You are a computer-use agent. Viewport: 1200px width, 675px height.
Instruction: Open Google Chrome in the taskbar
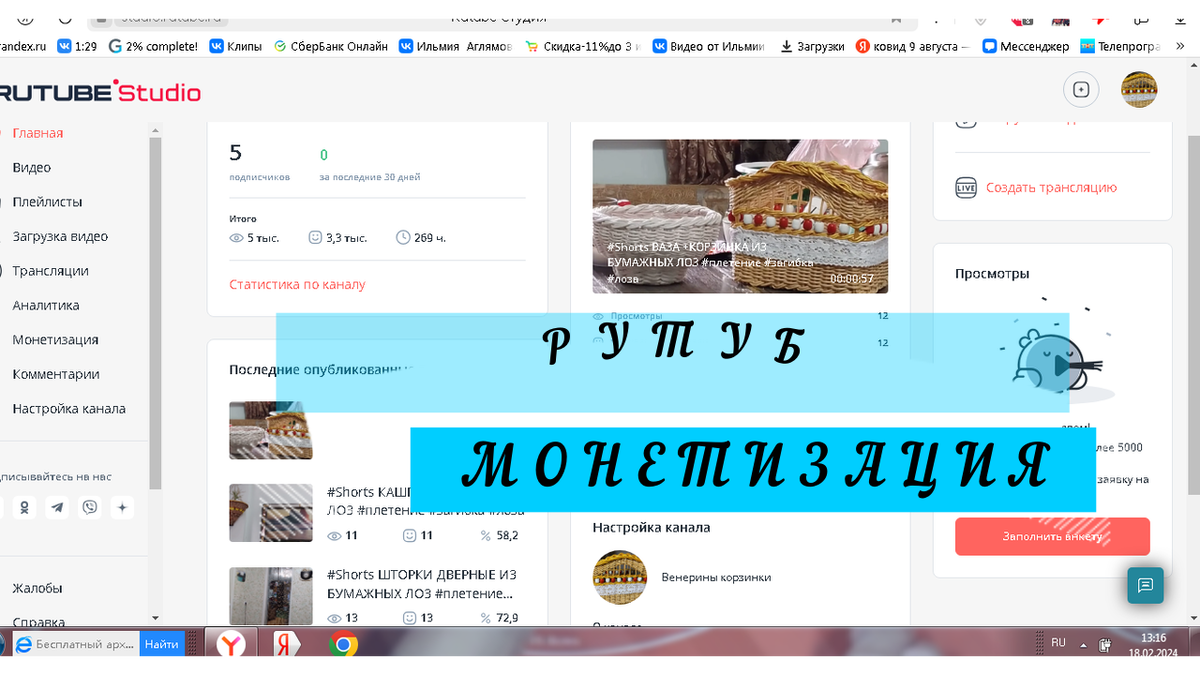pyautogui.click(x=342, y=644)
